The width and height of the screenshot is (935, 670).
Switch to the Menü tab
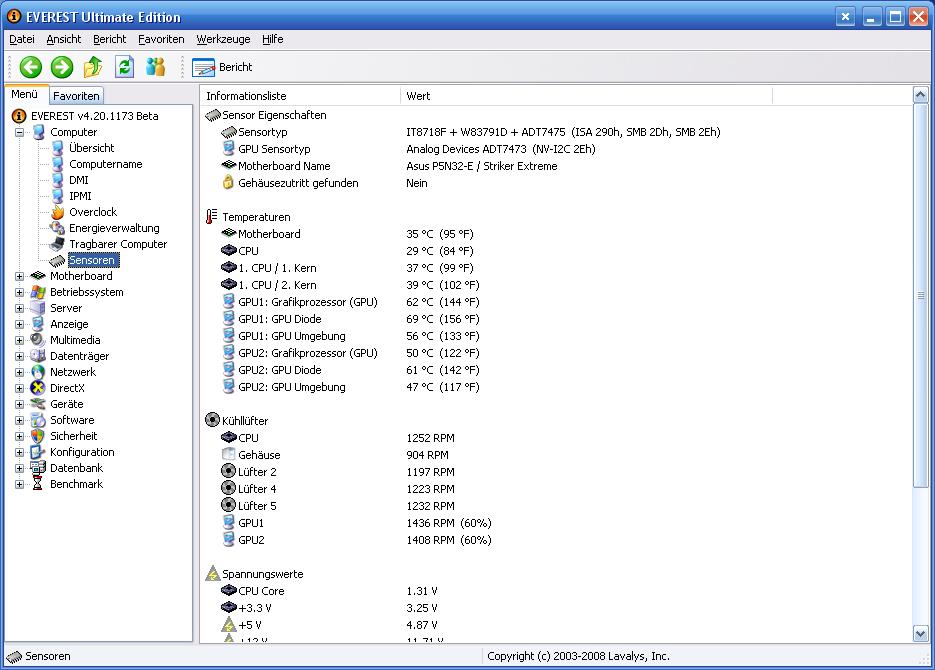pyautogui.click(x=24, y=94)
